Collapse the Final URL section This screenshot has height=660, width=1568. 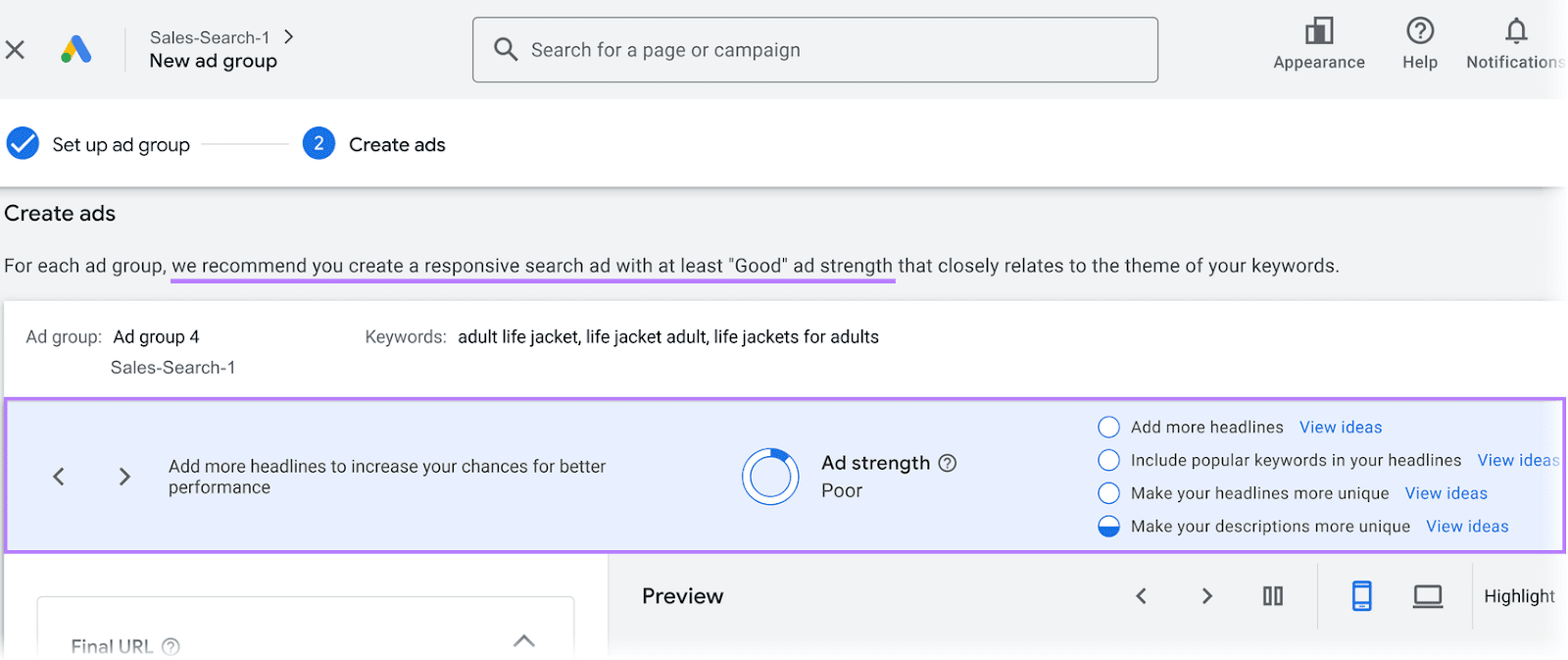(524, 640)
